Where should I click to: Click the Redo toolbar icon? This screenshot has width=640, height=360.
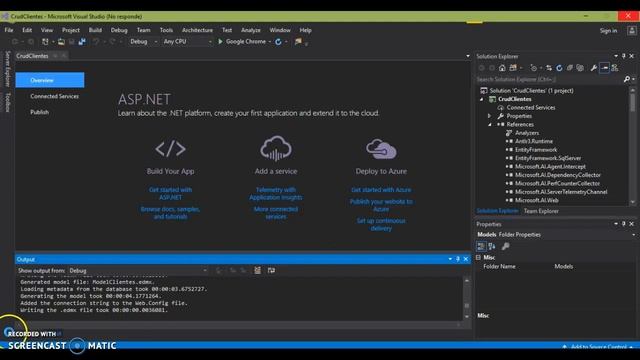113,42
